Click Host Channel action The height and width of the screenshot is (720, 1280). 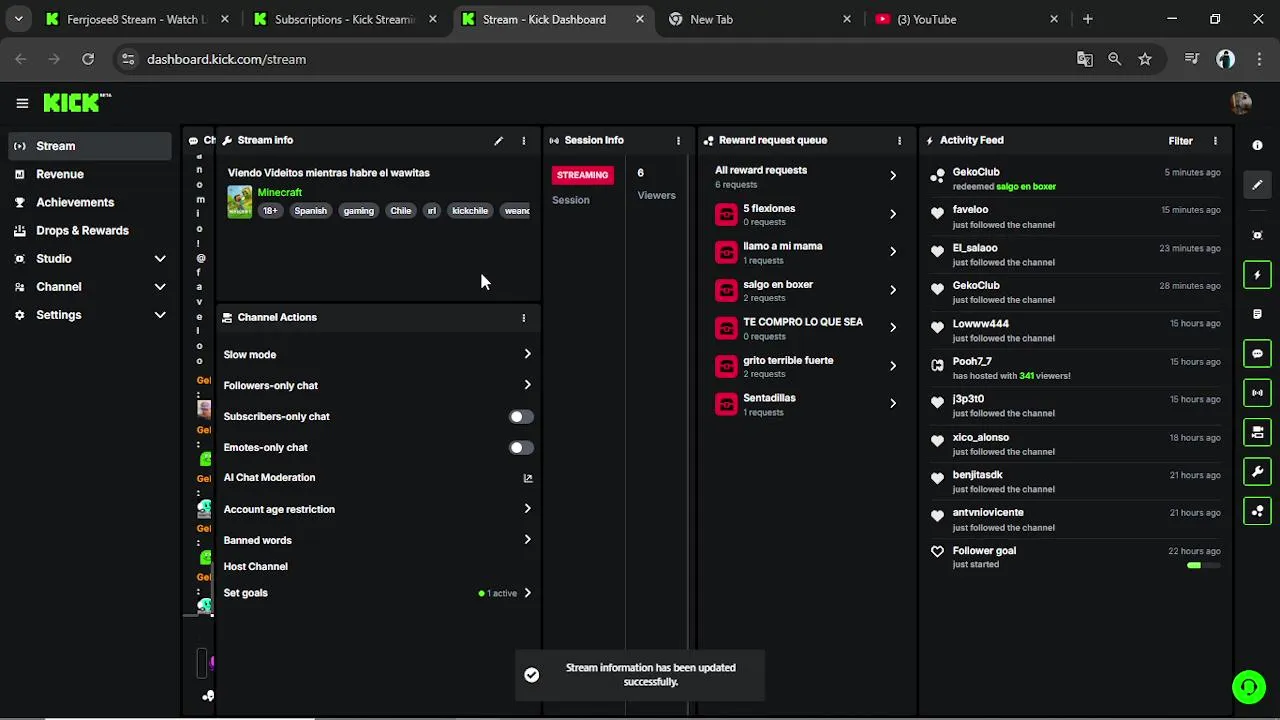pos(255,567)
